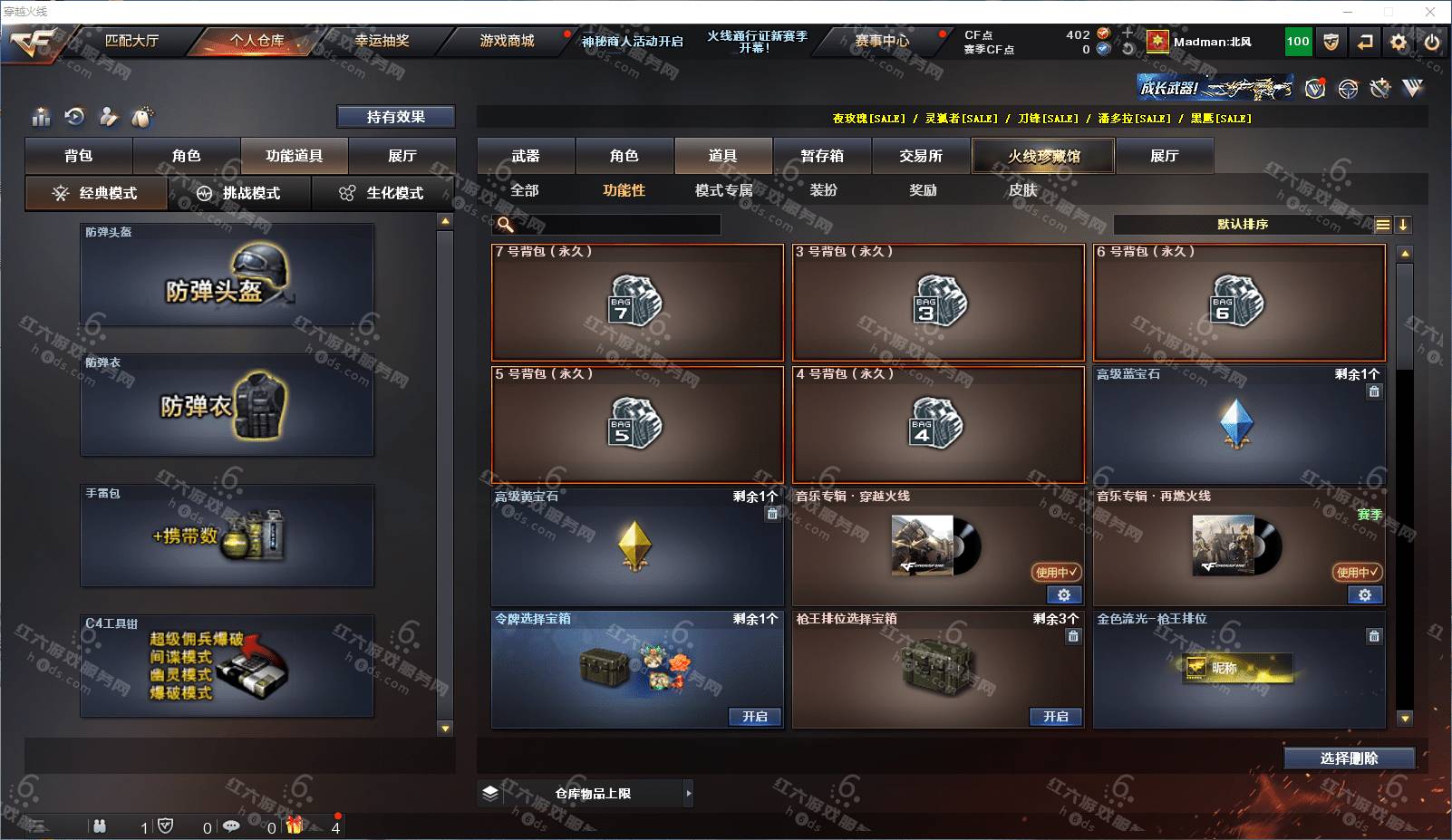This screenshot has height=840, width=1452.
Task: Toggle 使用中 on 音乐专辑·再燃火线
Action: pos(1357,573)
